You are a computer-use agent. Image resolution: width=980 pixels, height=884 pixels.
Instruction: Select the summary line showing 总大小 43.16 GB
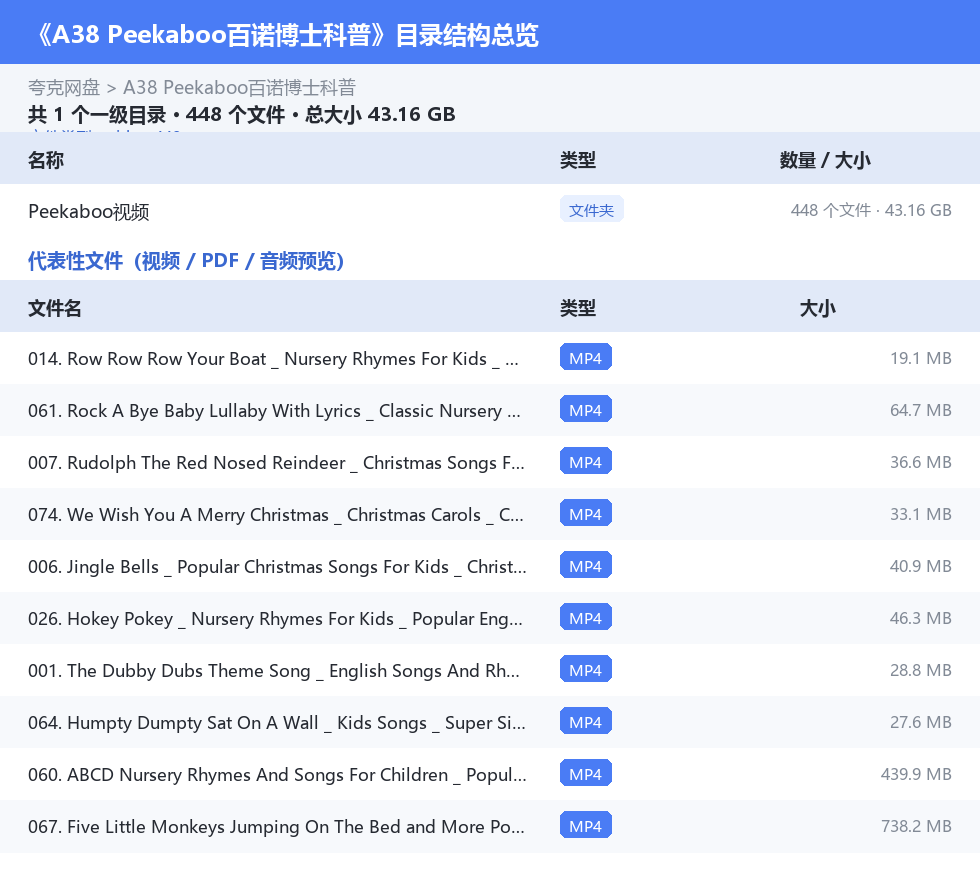coord(242,114)
